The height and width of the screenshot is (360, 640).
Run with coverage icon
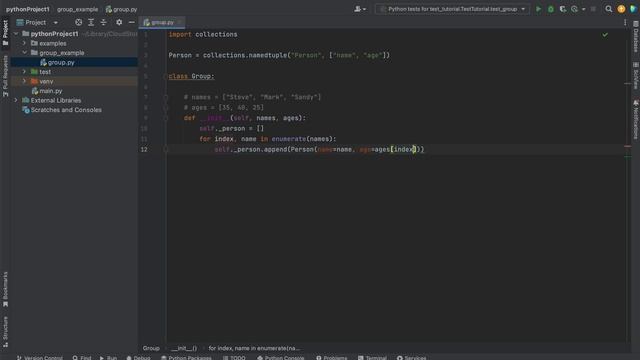click(563, 9)
